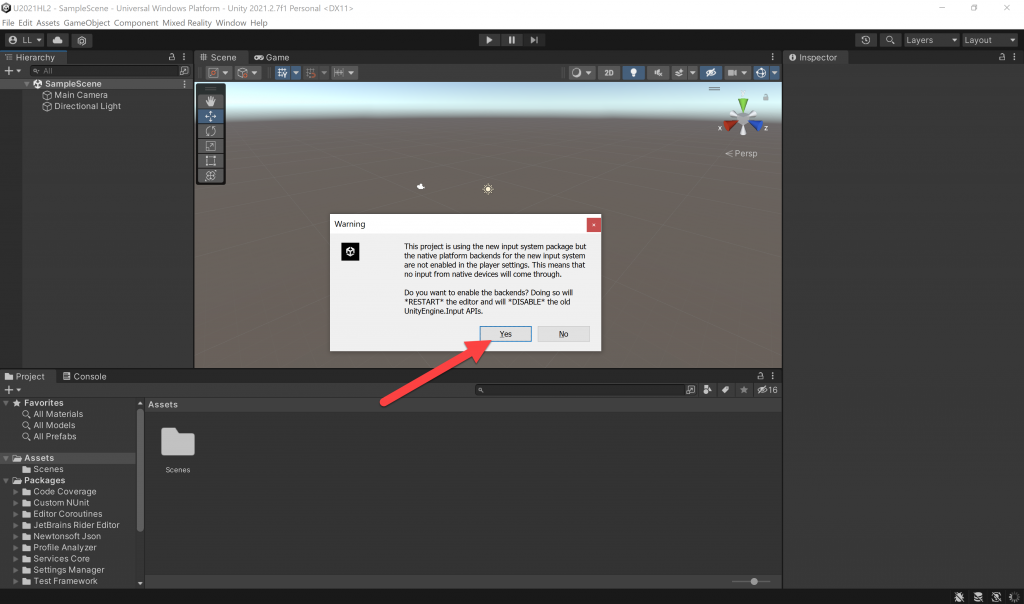This screenshot has height=604, width=1024.
Task: Click Hierarchy search field
Action: coord(104,71)
